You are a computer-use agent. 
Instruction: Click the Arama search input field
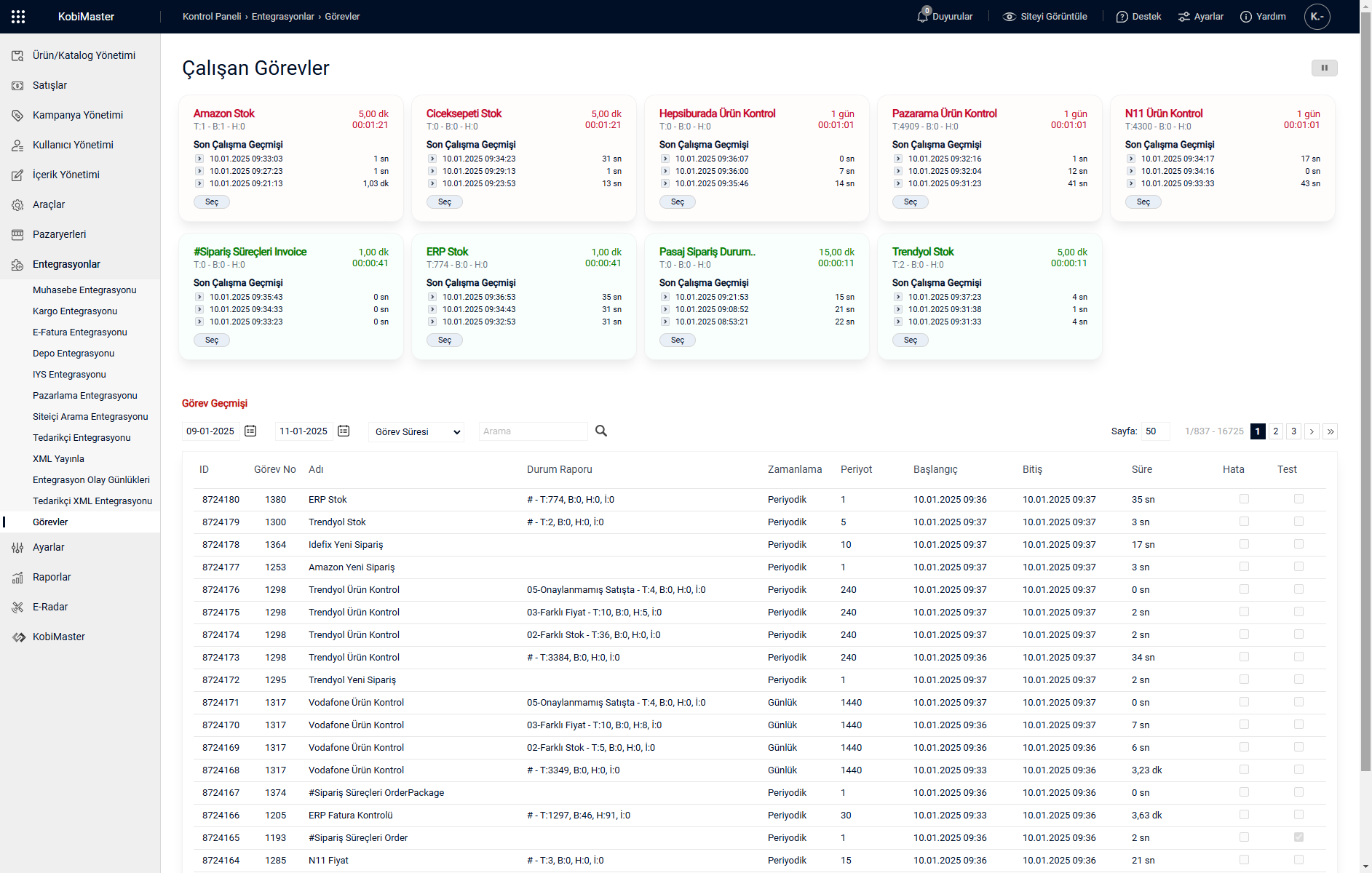pyautogui.click(x=533, y=431)
